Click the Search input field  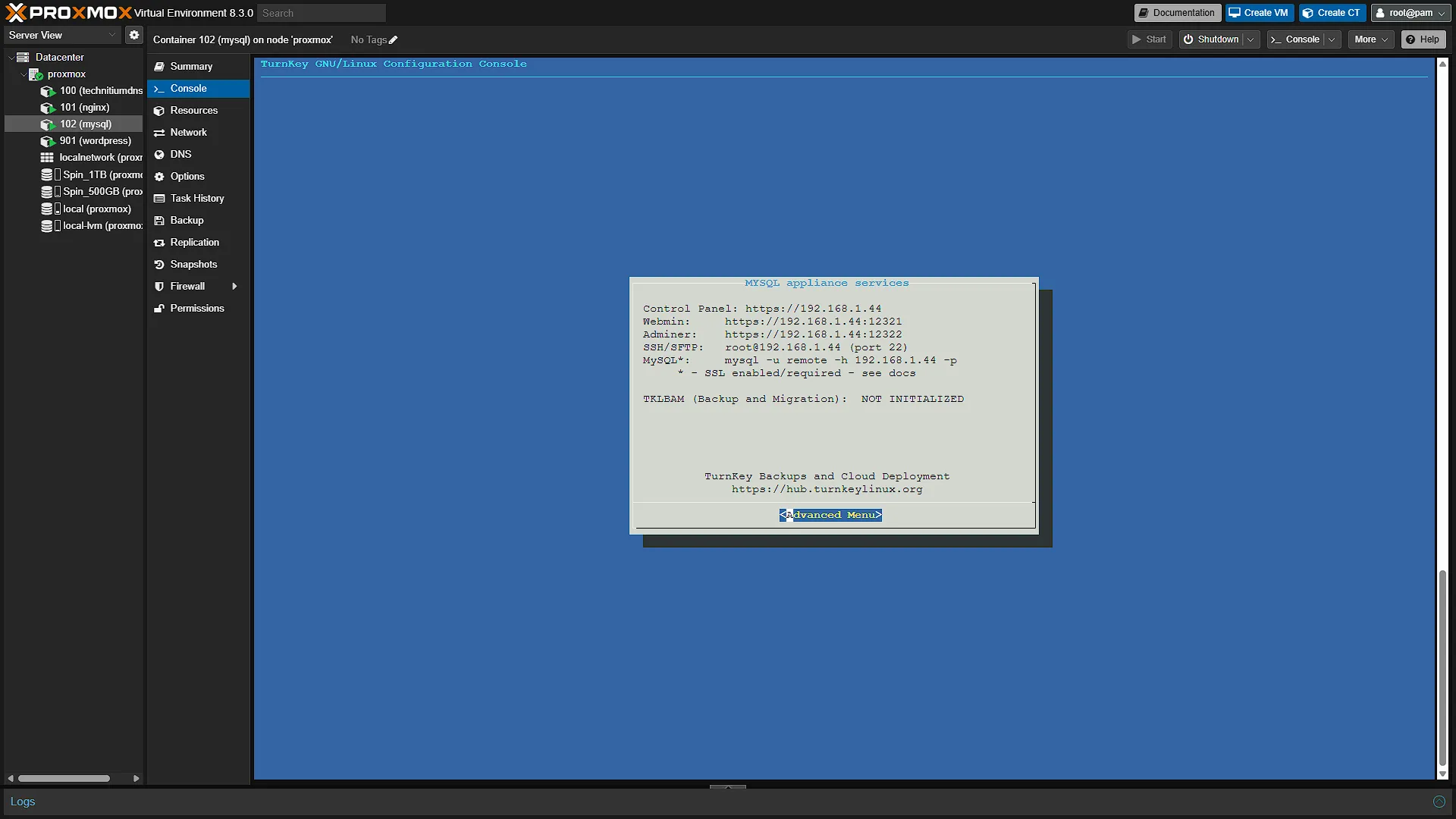(x=322, y=13)
